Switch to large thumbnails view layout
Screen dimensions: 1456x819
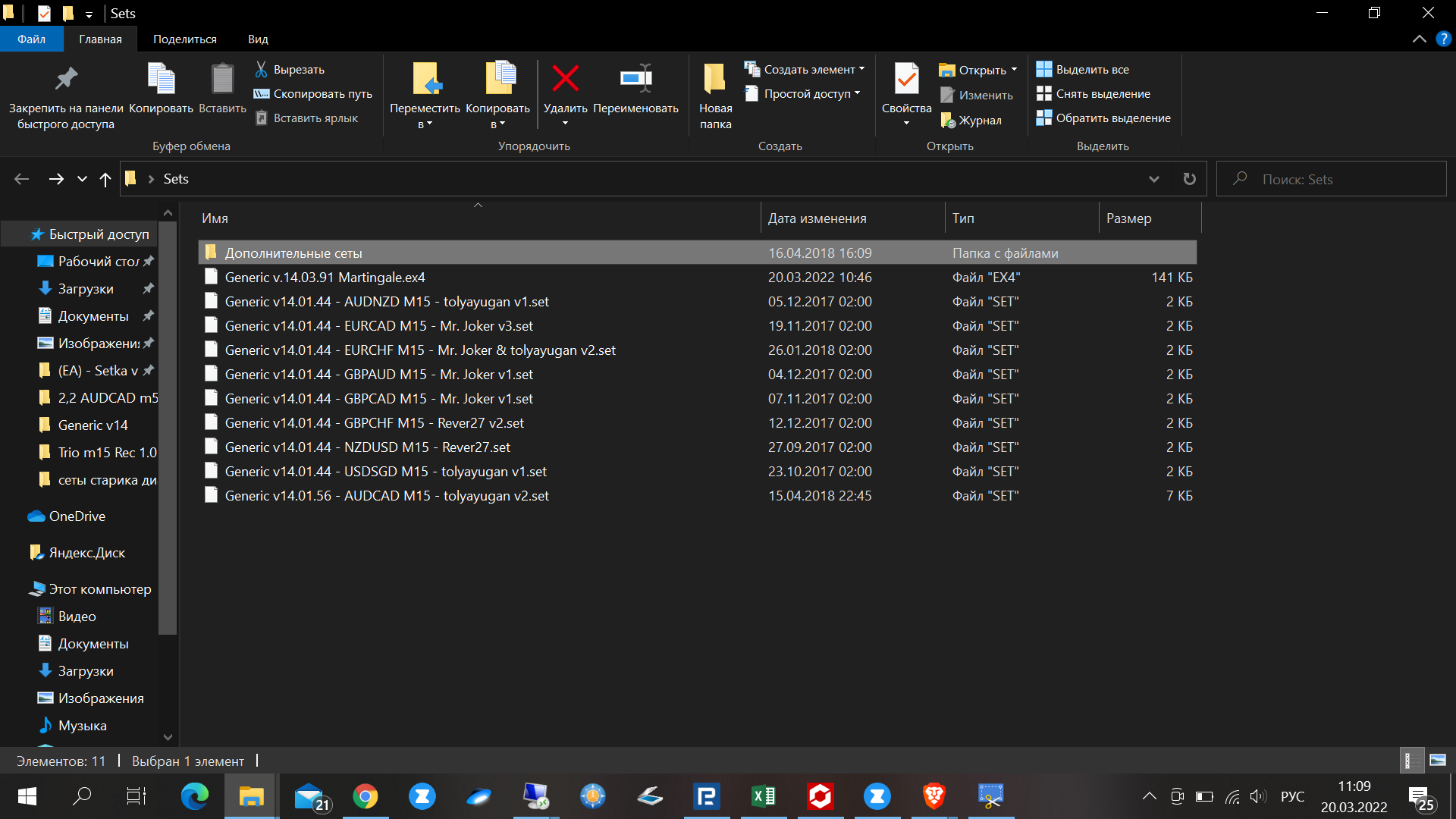pos(1438,760)
